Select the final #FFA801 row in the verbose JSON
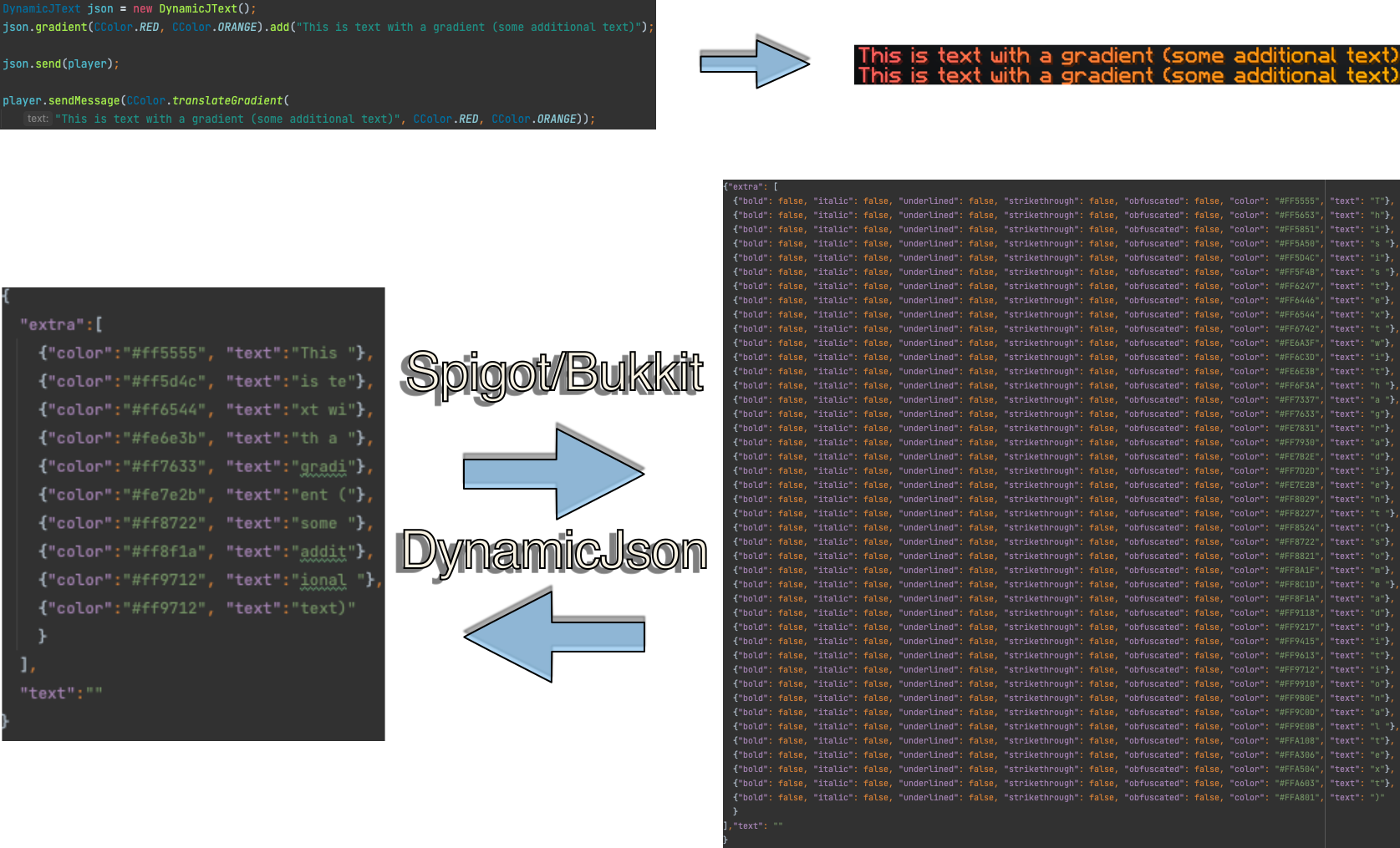 tap(1058, 797)
